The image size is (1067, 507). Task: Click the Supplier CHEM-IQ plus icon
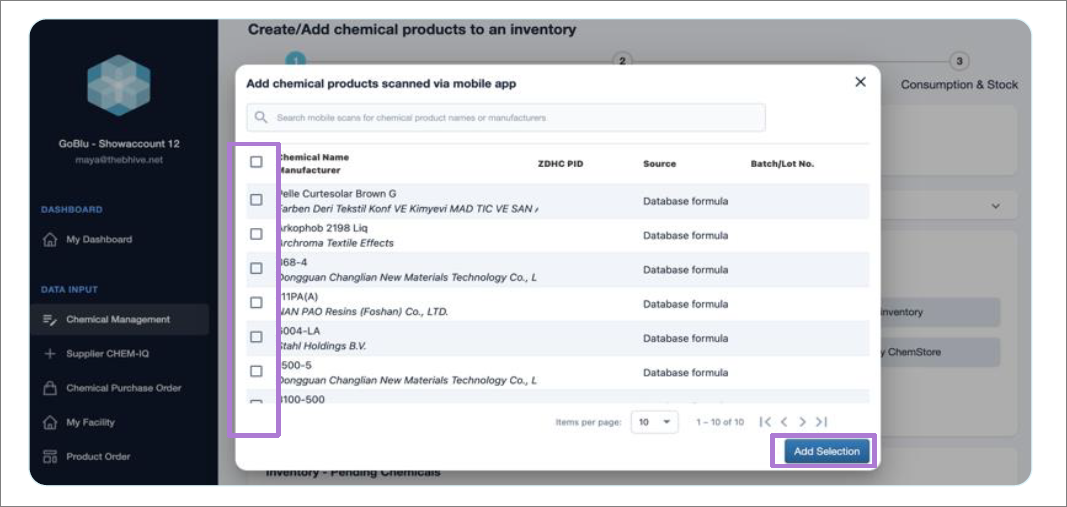[50, 354]
